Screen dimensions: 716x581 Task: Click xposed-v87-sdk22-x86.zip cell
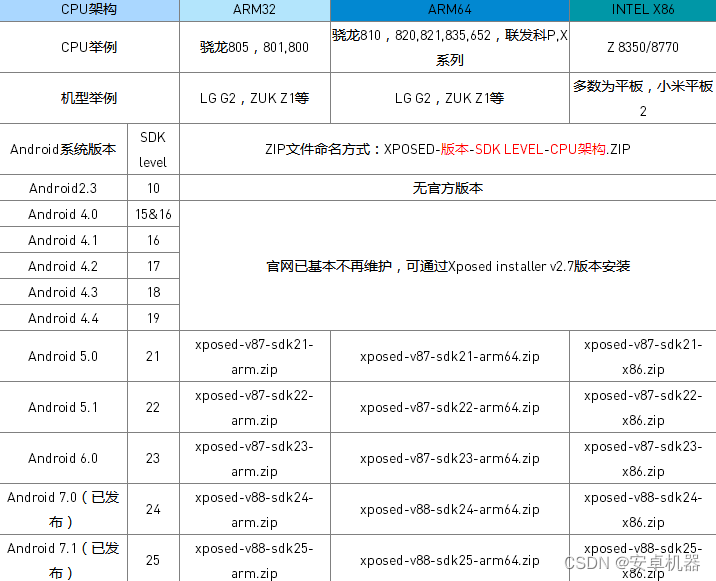pos(643,407)
